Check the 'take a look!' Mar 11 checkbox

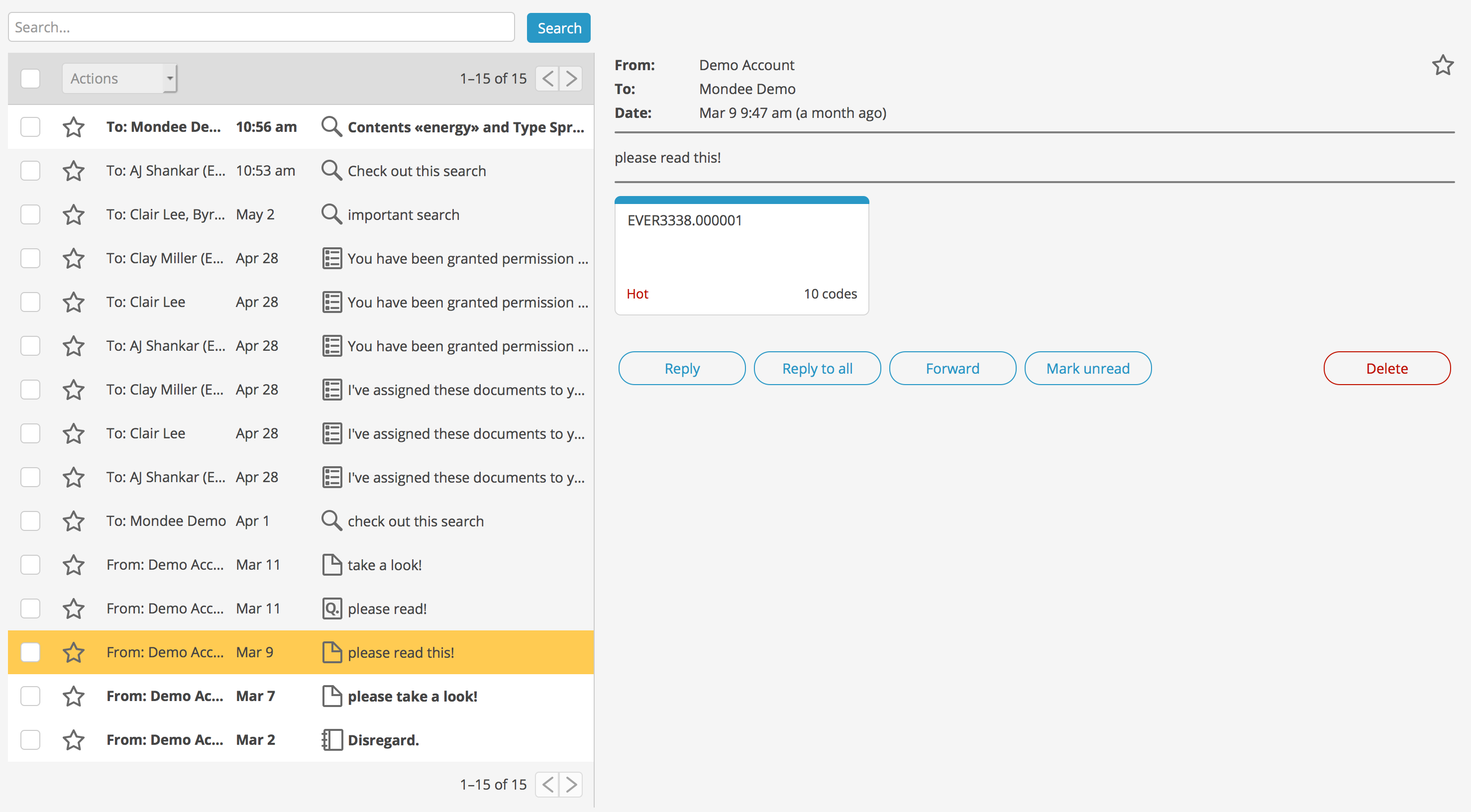click(x=30, y=565)
